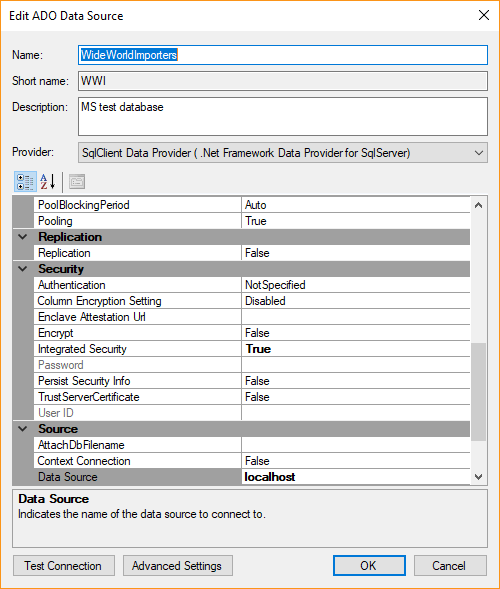
Task: Collapse the Replication category
Action: [23, 237]
